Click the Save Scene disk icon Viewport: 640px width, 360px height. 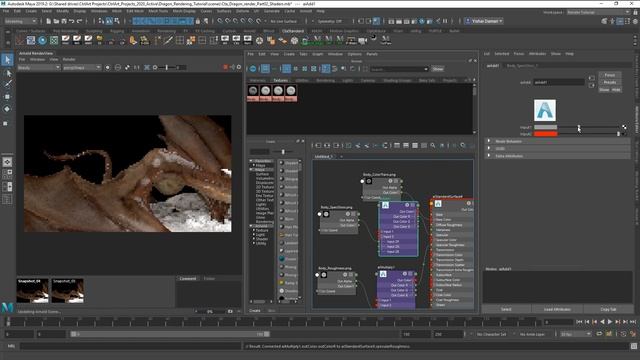[x=64, y=21]
